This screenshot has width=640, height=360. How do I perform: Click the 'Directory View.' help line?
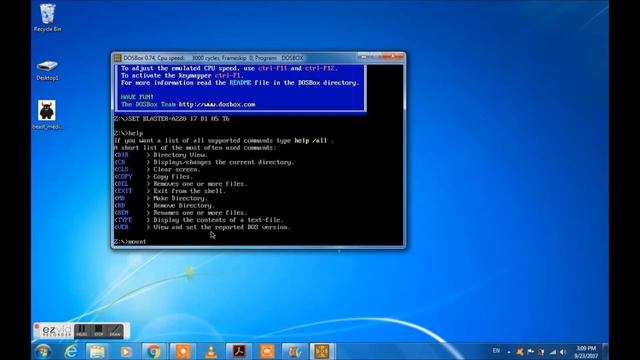click(x=180, y=155)
